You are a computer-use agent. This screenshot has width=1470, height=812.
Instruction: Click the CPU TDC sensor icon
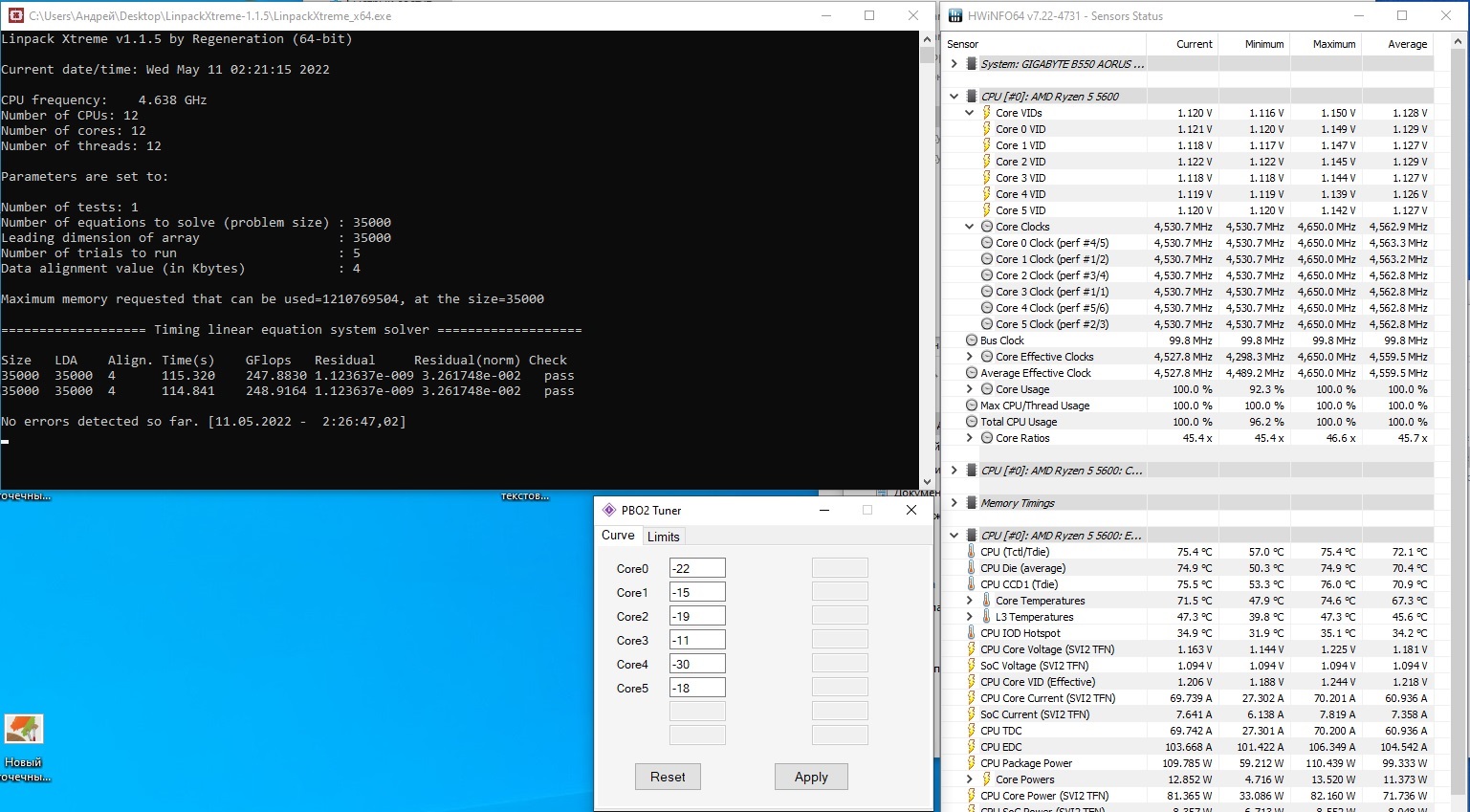pos(972,731)
